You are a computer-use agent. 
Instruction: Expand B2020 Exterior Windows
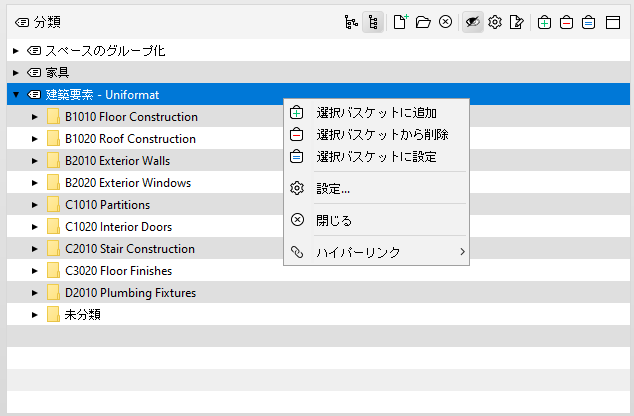pos(35,183)
